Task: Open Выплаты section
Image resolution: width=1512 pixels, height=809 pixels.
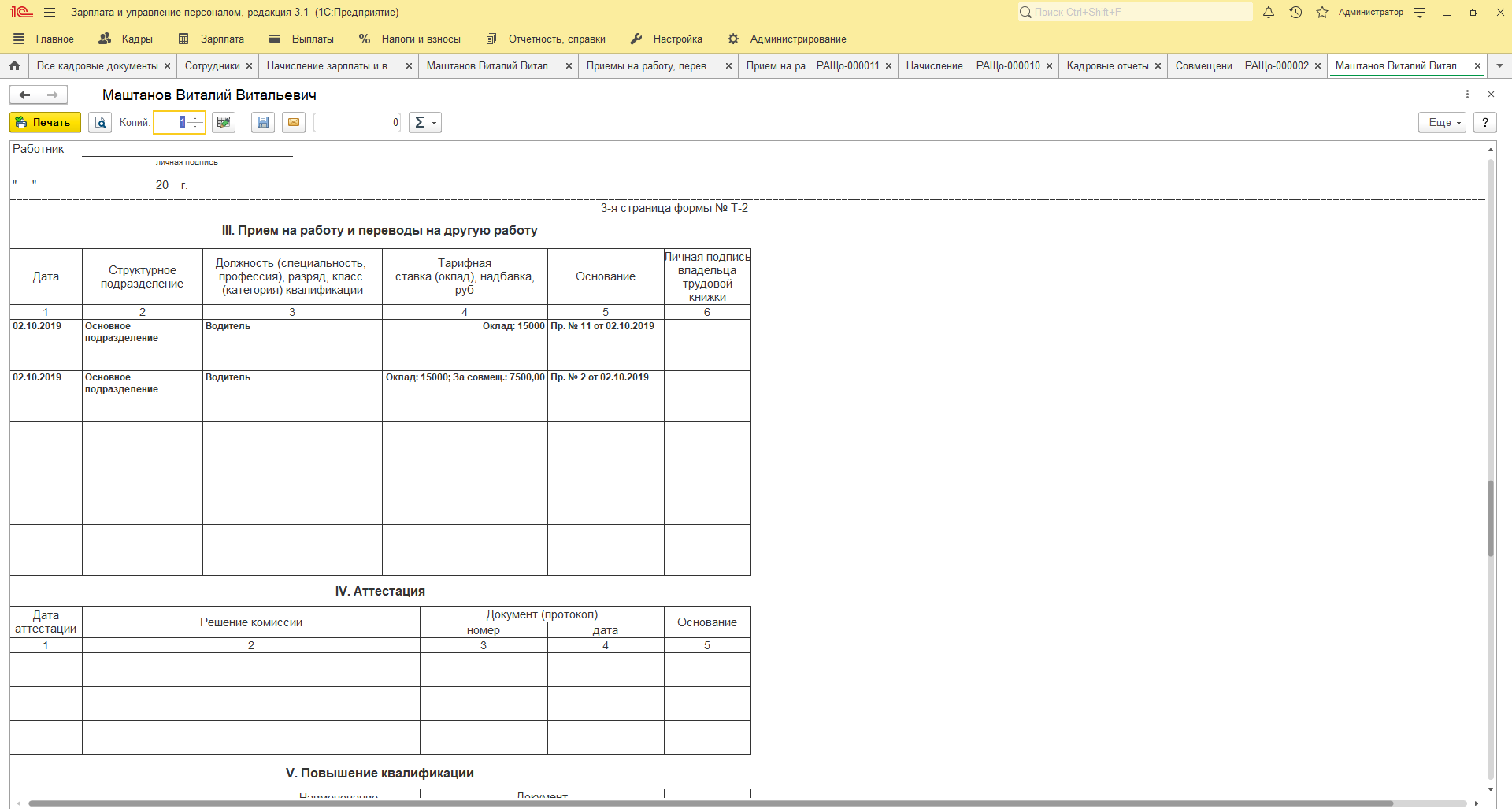Action: pyautogui.click(x=302, y=39)
